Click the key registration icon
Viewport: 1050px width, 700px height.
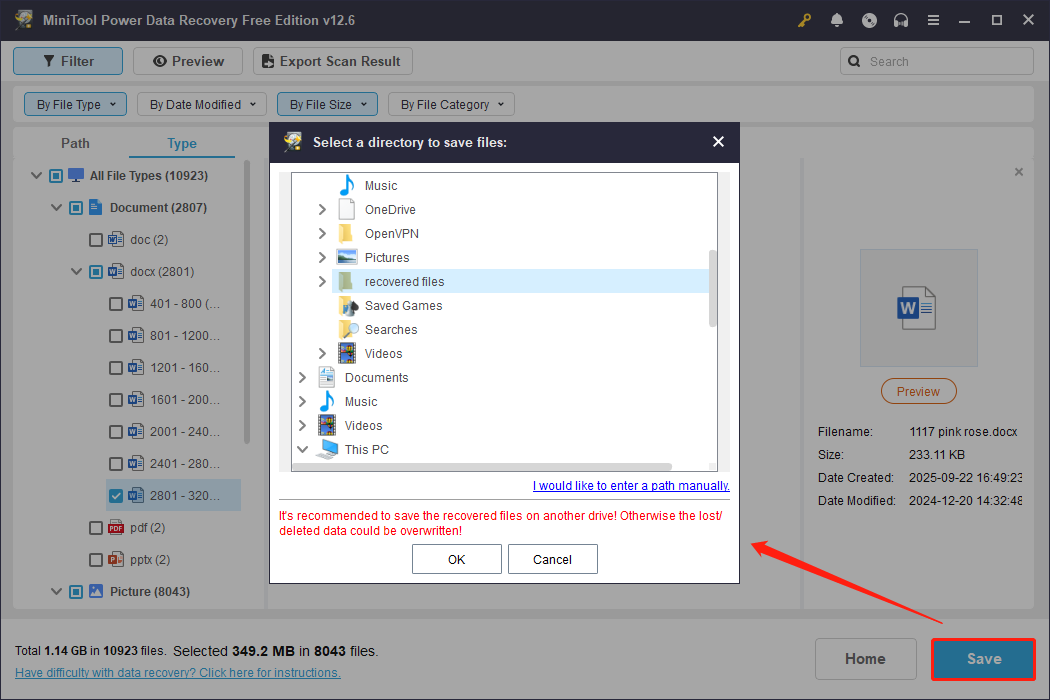(804, 19)
